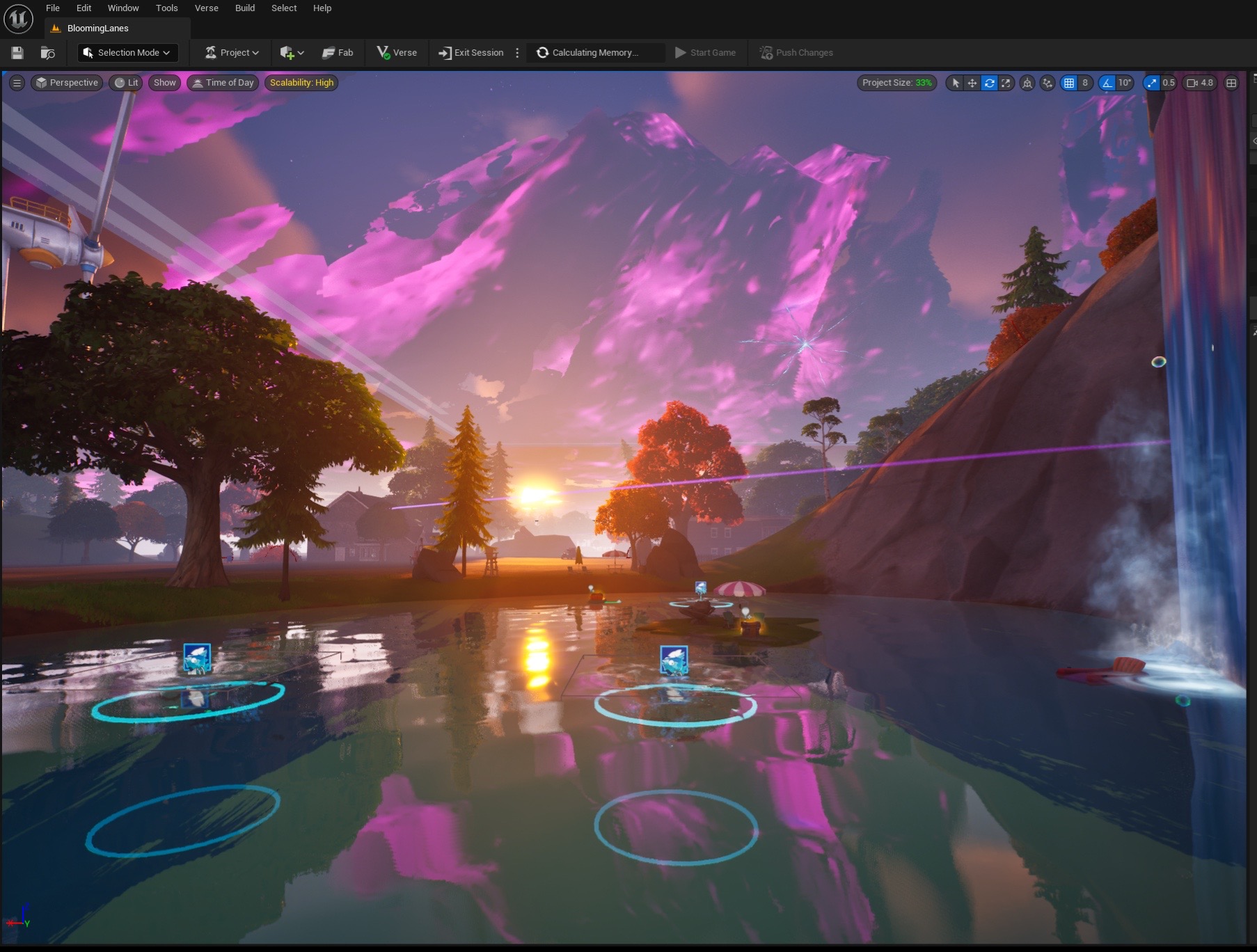1257x952 pixels.
Task: Click the Exit Session button
Action: [x=471, y=53]
